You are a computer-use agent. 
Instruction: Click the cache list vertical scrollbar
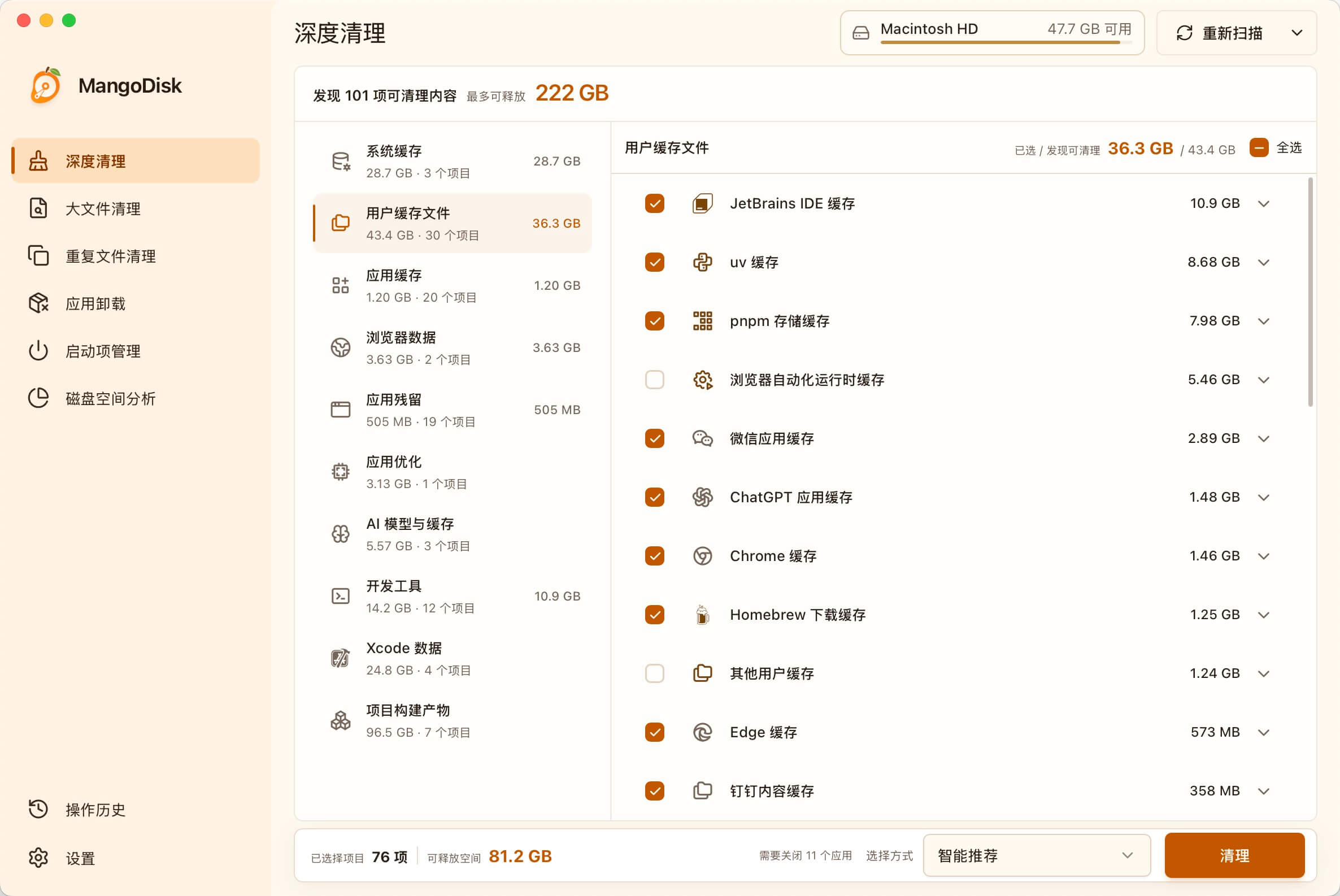pyautogui.click(x=1310, y=292)
